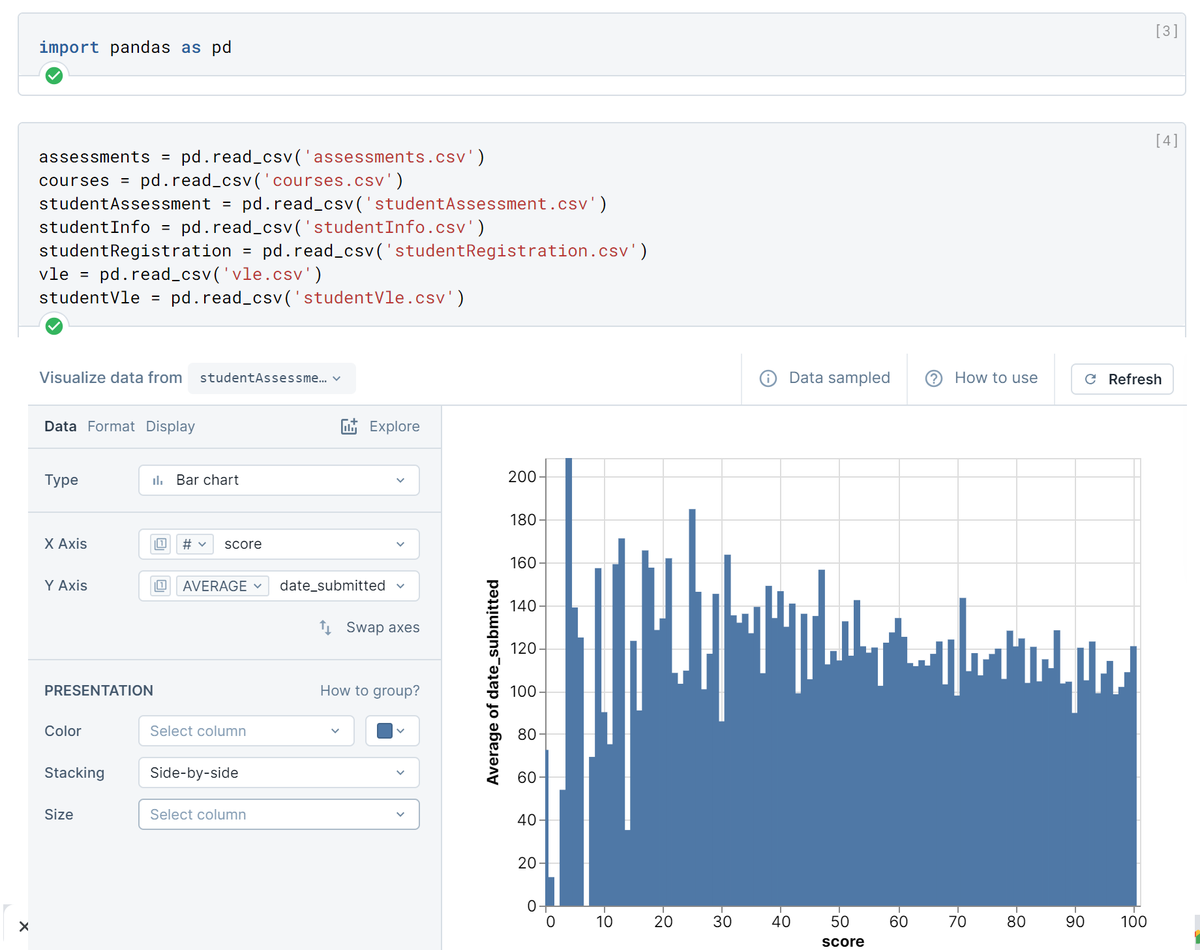The height and width of the screenshot is (950, 1200).
Task: Click the cell execution count [4]
Action: click(1166, 141)
